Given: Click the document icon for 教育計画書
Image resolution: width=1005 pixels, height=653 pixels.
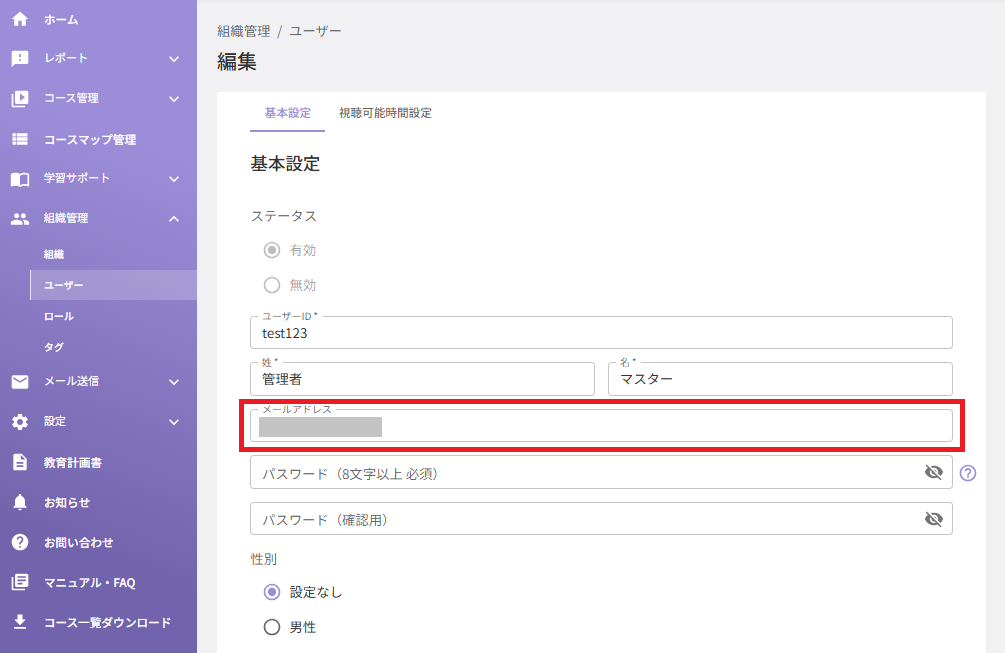Looking at the screenshot, I should [x=20, y=462].
